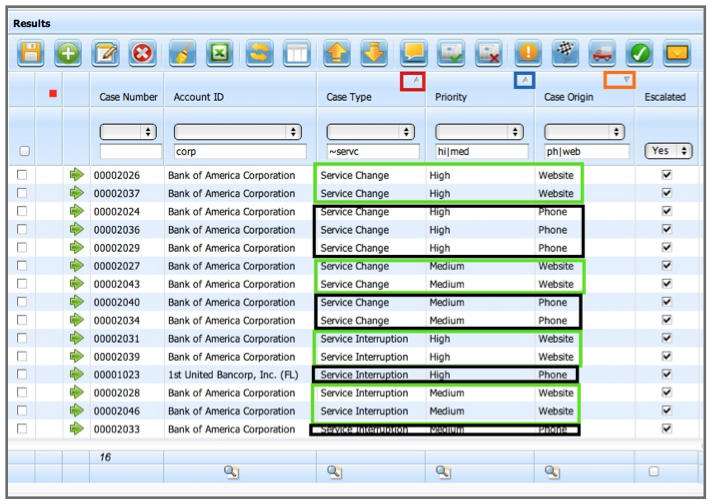
Task: Click the Case Type column header
Action: coord(349,97)
